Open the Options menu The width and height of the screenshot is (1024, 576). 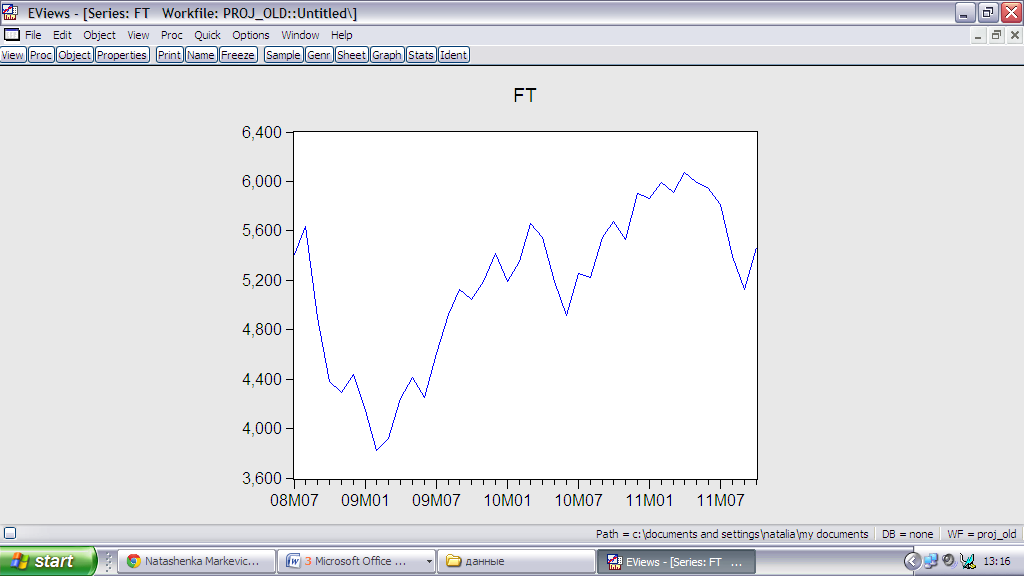[x=251, y=35]
